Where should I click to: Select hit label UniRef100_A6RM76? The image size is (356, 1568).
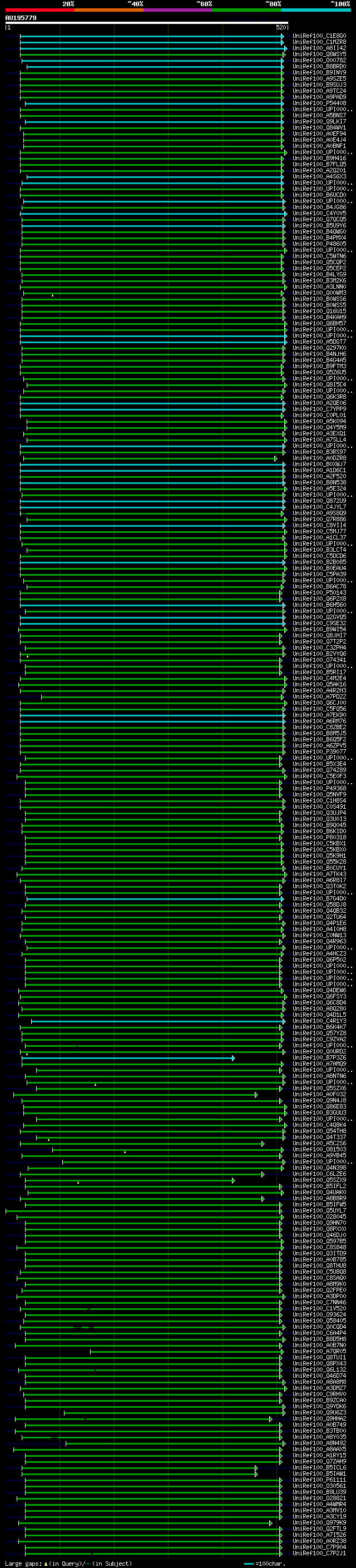point(319,721)
